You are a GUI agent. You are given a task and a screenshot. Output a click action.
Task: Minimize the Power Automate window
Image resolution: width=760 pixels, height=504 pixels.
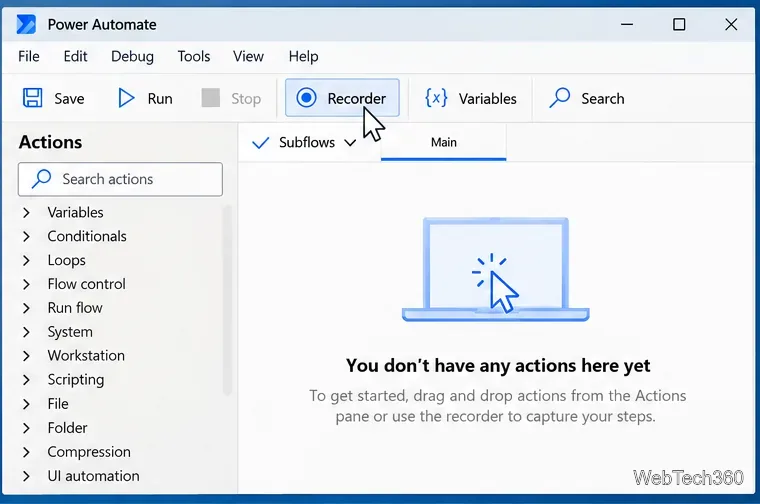tap(627, 24)
